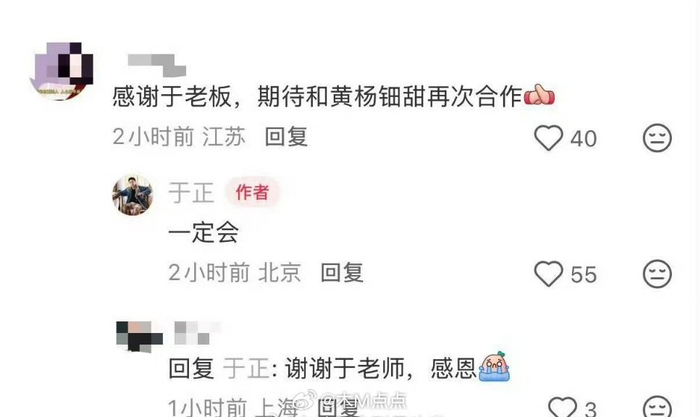Open the bottom replier's blurred username
Screen dimensions: 700x417
click(197, 332)
